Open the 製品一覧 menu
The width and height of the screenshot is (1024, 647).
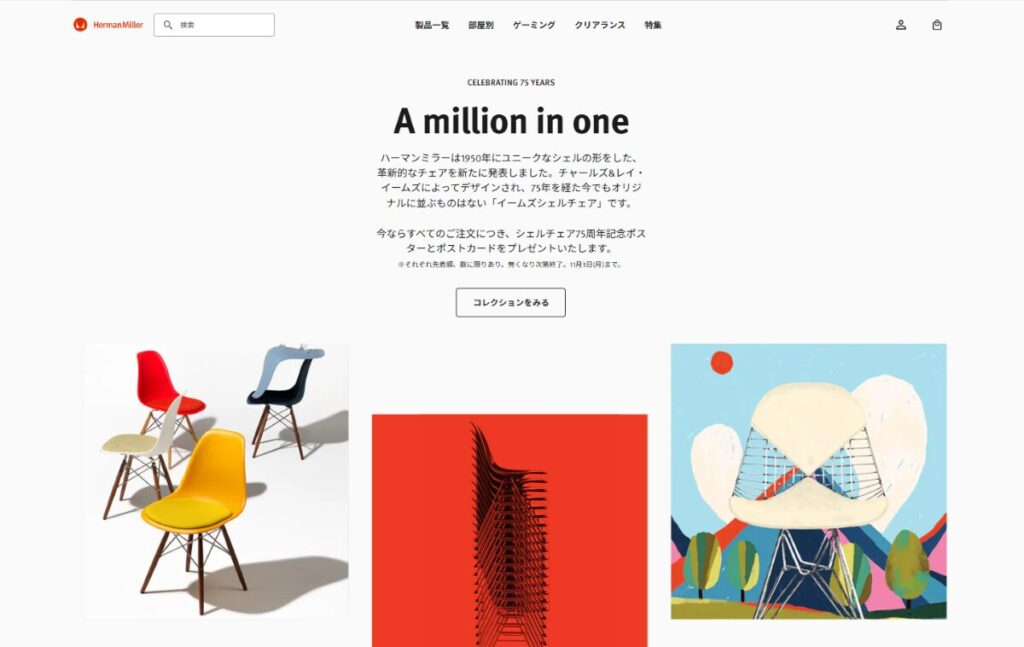coord(432,25)
